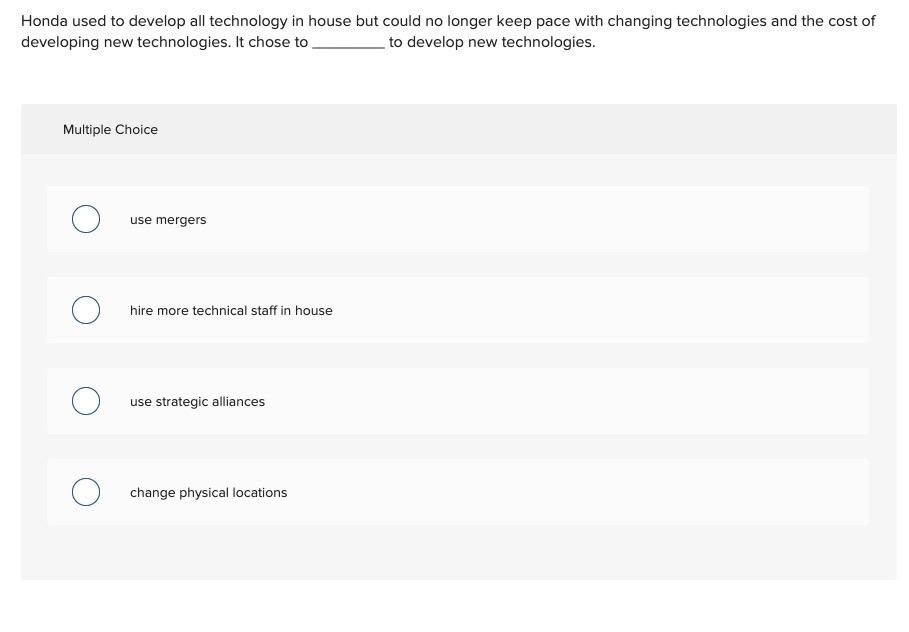Click the text 'hire more technical staff in house'

point(231,310)
